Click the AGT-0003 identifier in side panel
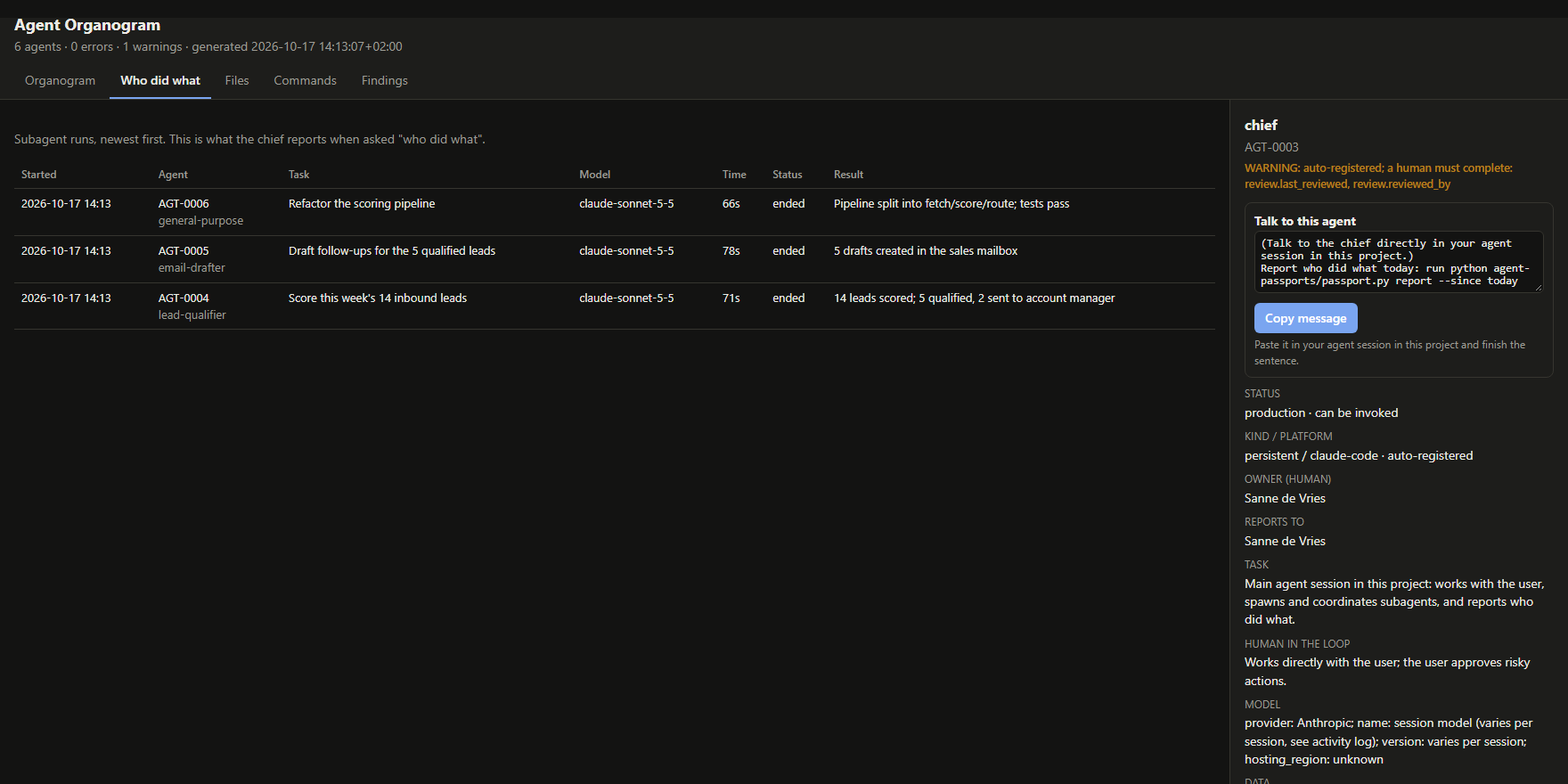 (1271, 148)
